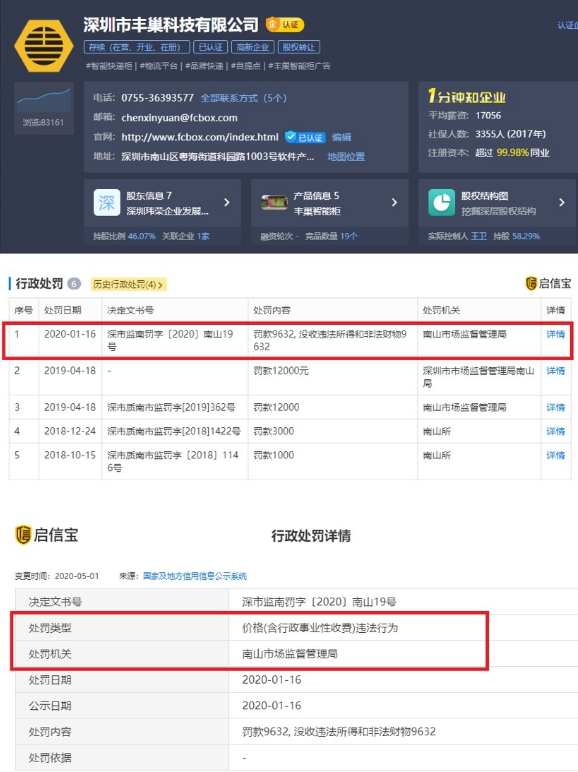Click the 深 shareholder avatar icon
The width and height of the screenshot is (578, 772).
tap(107, 202)
